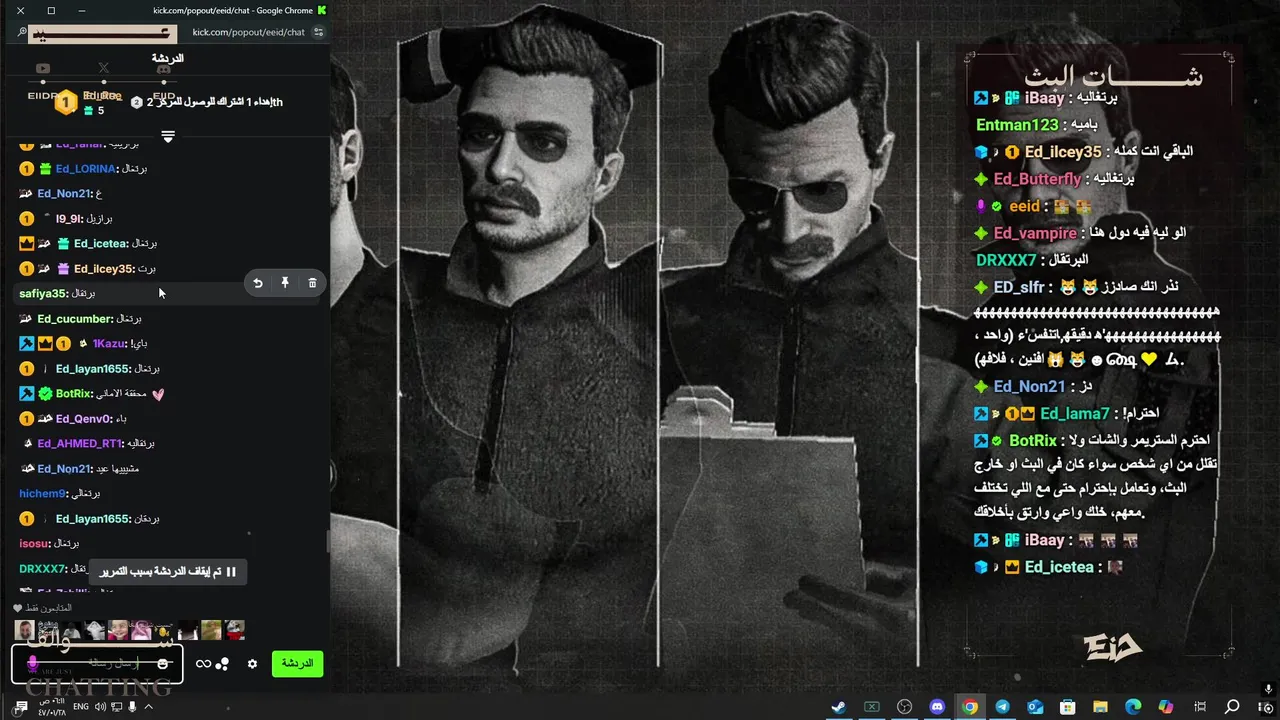The width and height of the screenshot is (1280, 720).
Task: Show hidden tray icons with the up chevron
Action: click(x=149, y=707)
